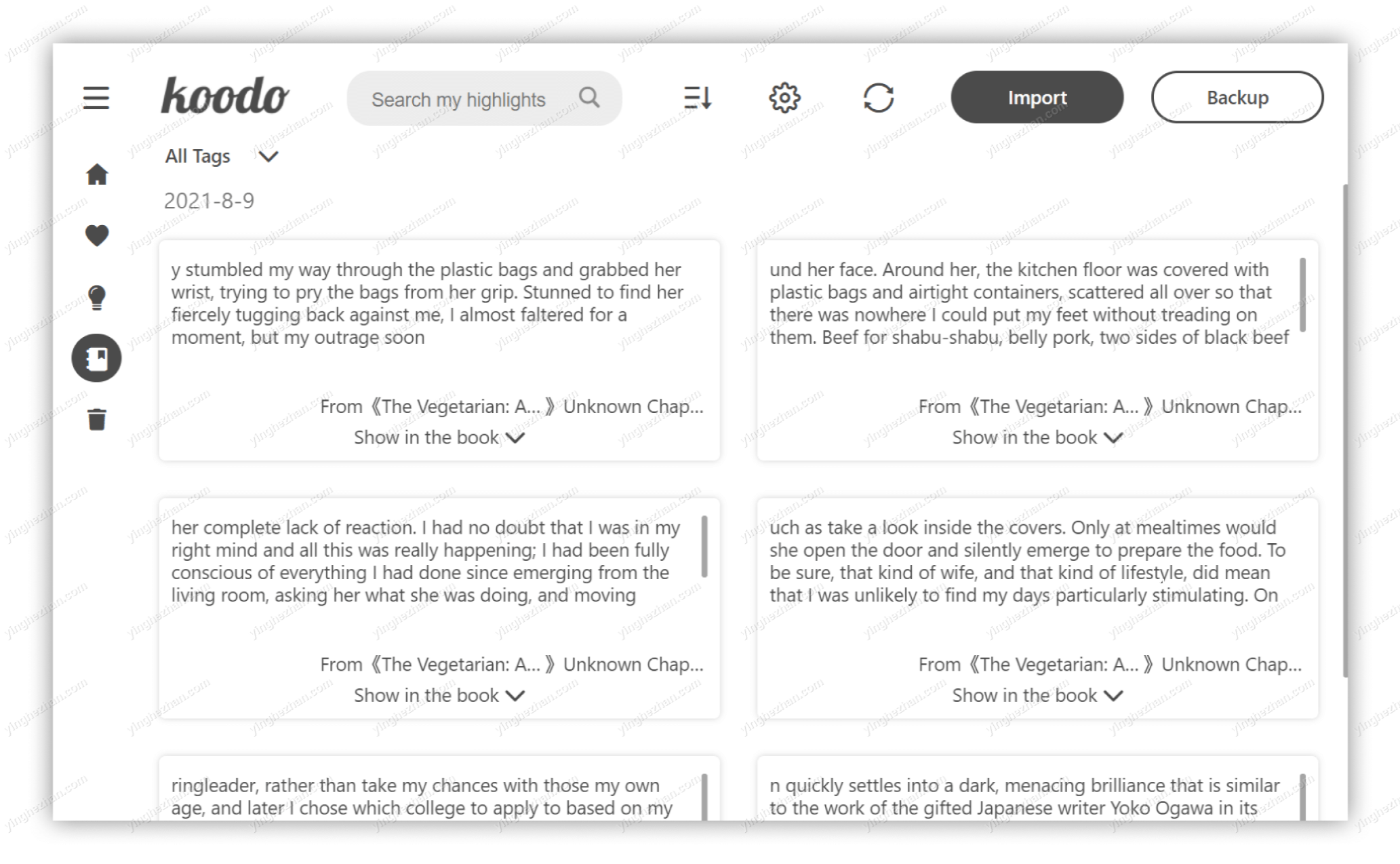Click the Import button

click(x=1038, y=97)
